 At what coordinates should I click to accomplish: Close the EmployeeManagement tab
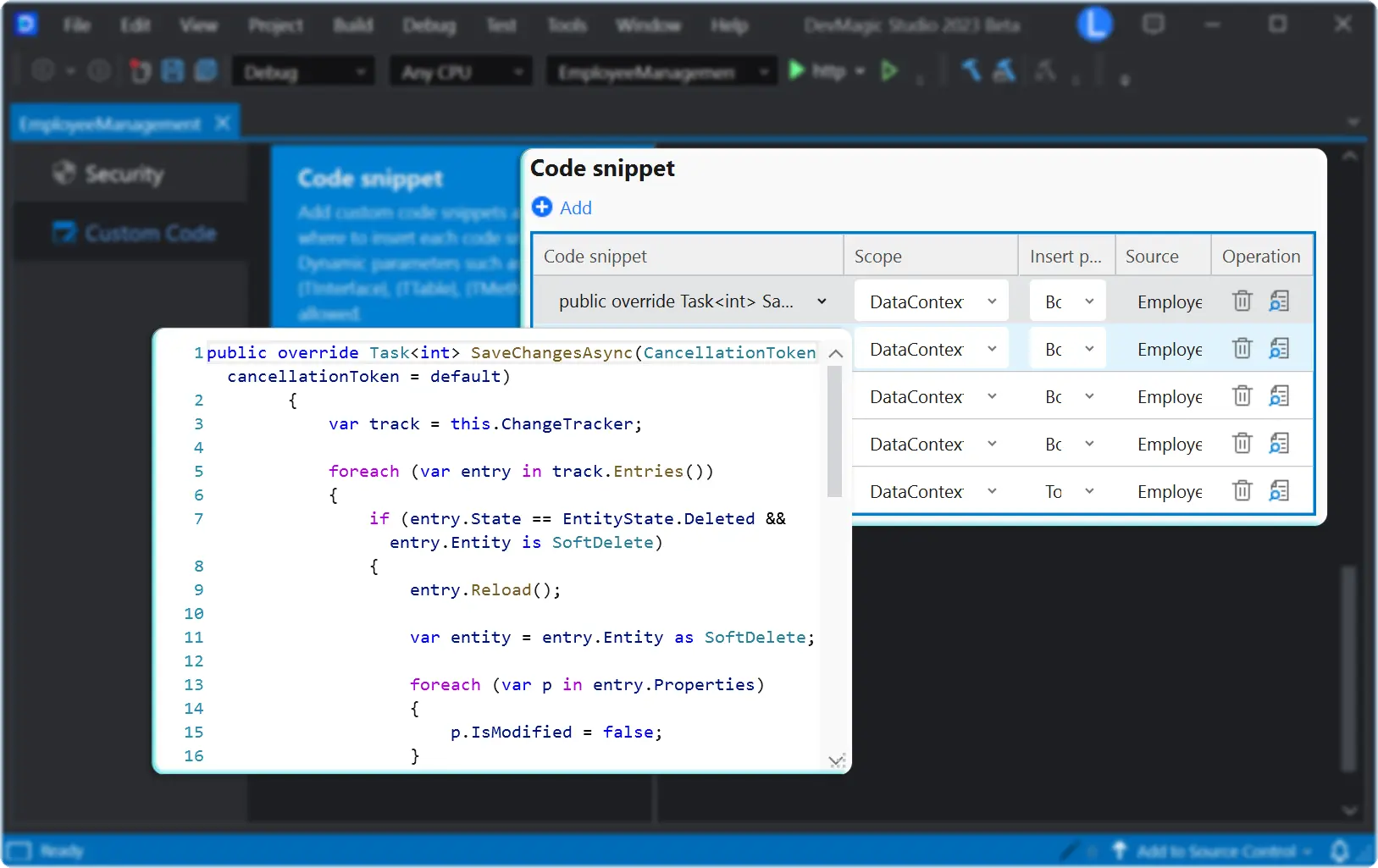tap(222, 123)
